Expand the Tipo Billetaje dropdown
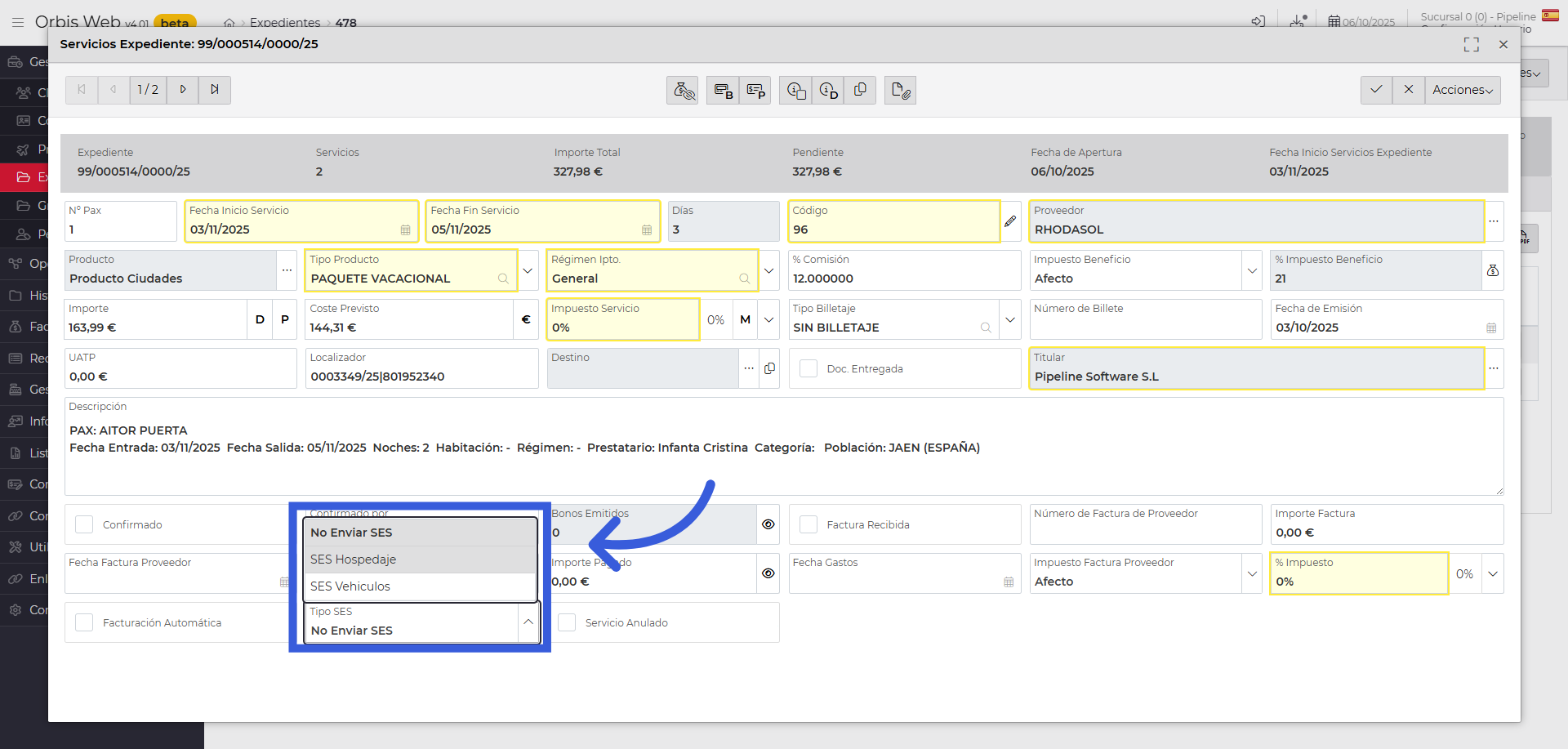 [x=1010, y=319]
